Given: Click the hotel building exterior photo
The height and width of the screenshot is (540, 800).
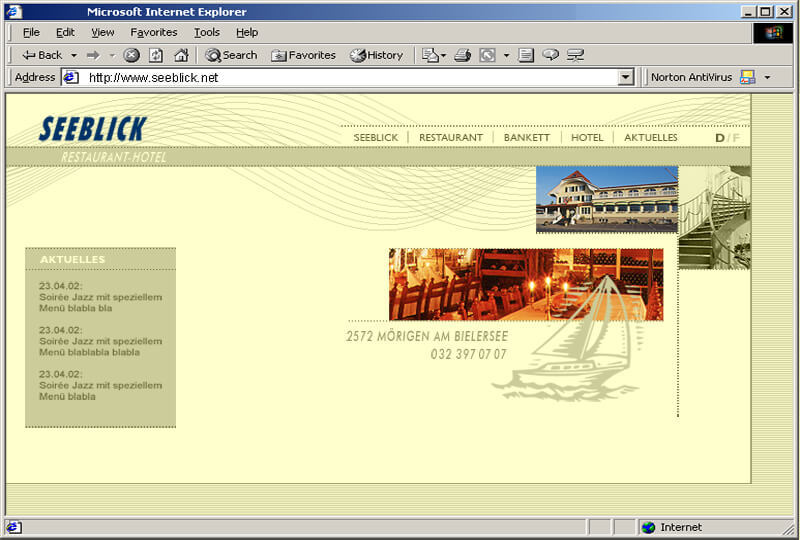Looking at the screenshot, I should (x=607, y=200).
